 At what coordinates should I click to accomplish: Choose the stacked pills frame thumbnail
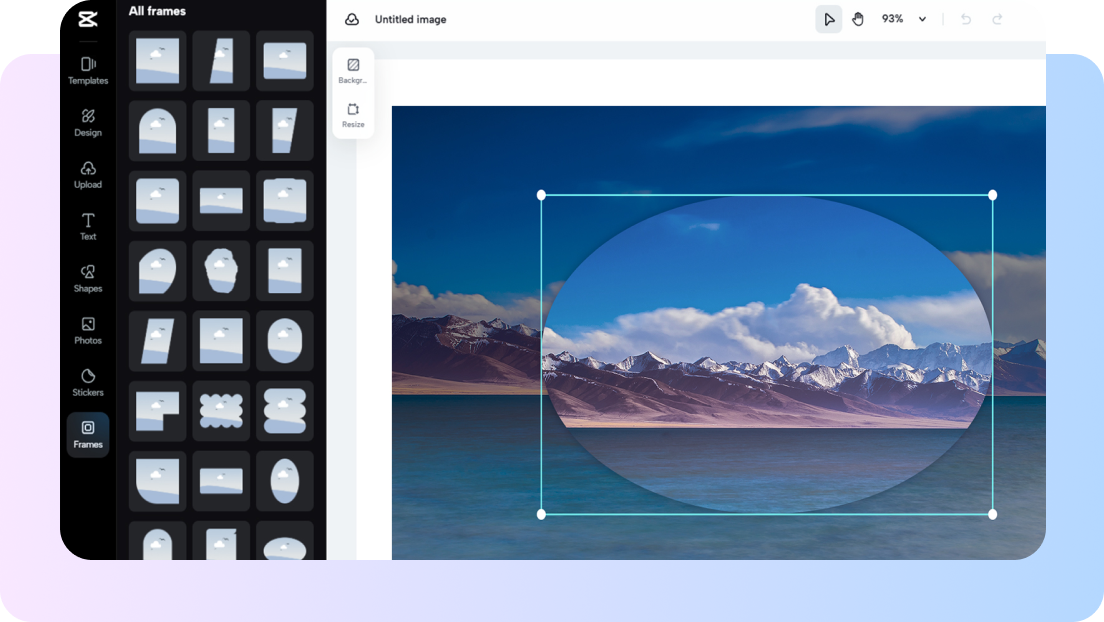tap(284, 411)
